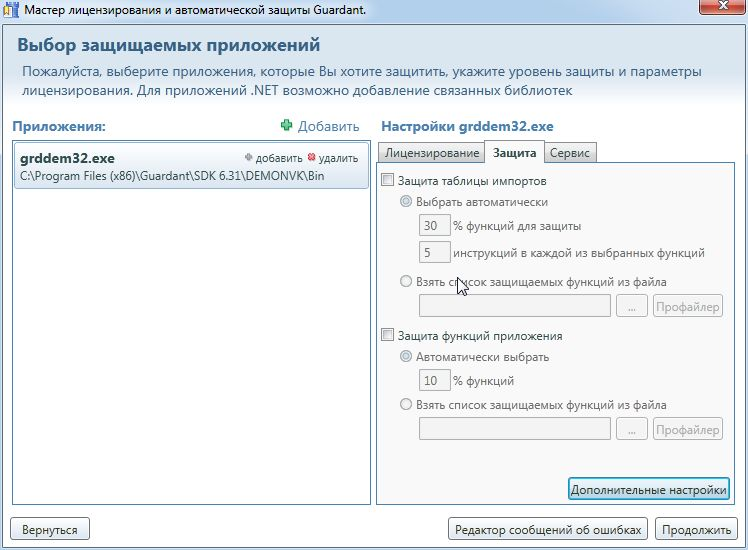Enable Защита таблицы импортов checkbox
Viewport: 748px width, 550px height.
[388, 181]
